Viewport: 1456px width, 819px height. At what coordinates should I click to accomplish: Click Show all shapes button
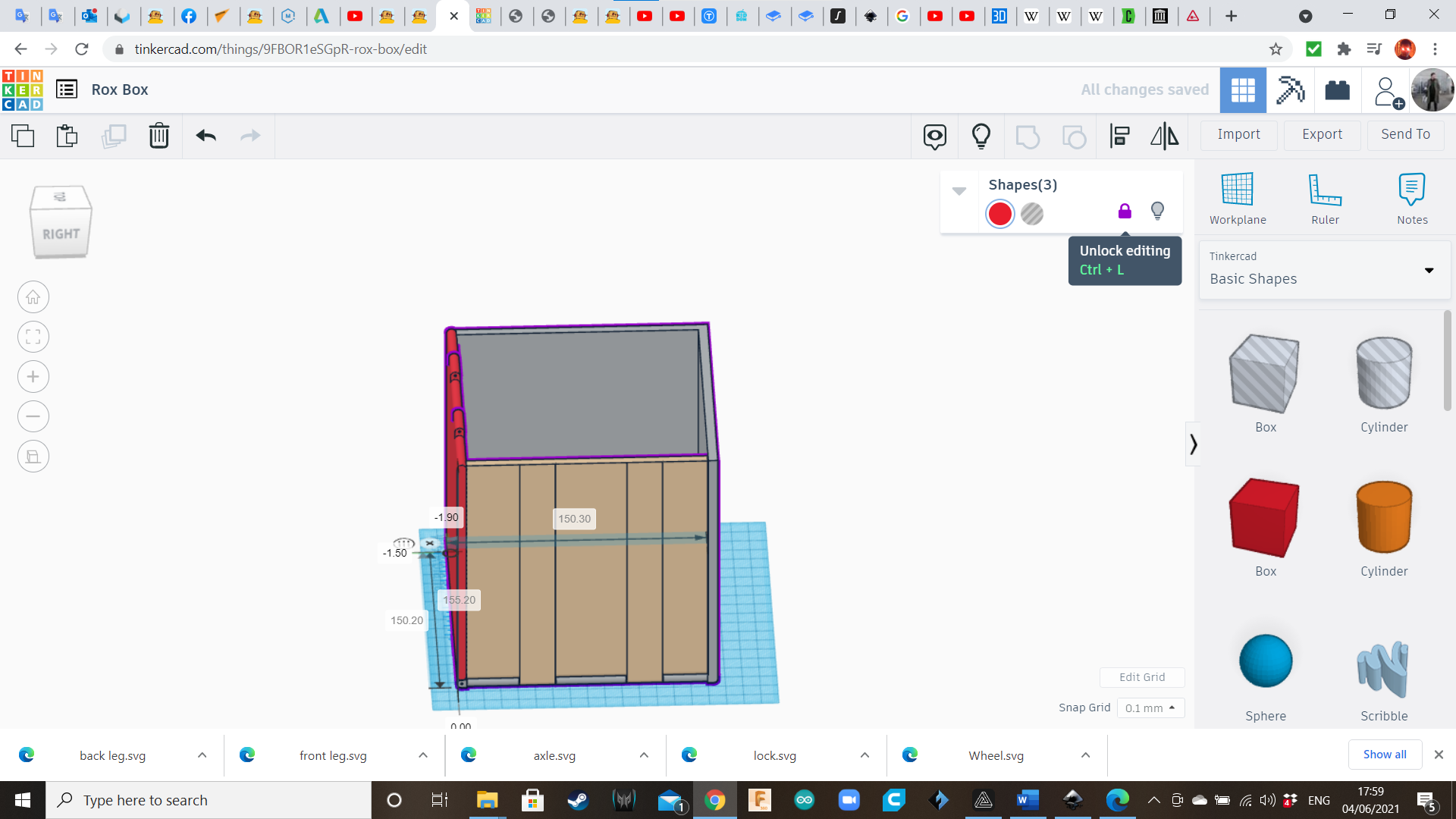coord(1384,754)
